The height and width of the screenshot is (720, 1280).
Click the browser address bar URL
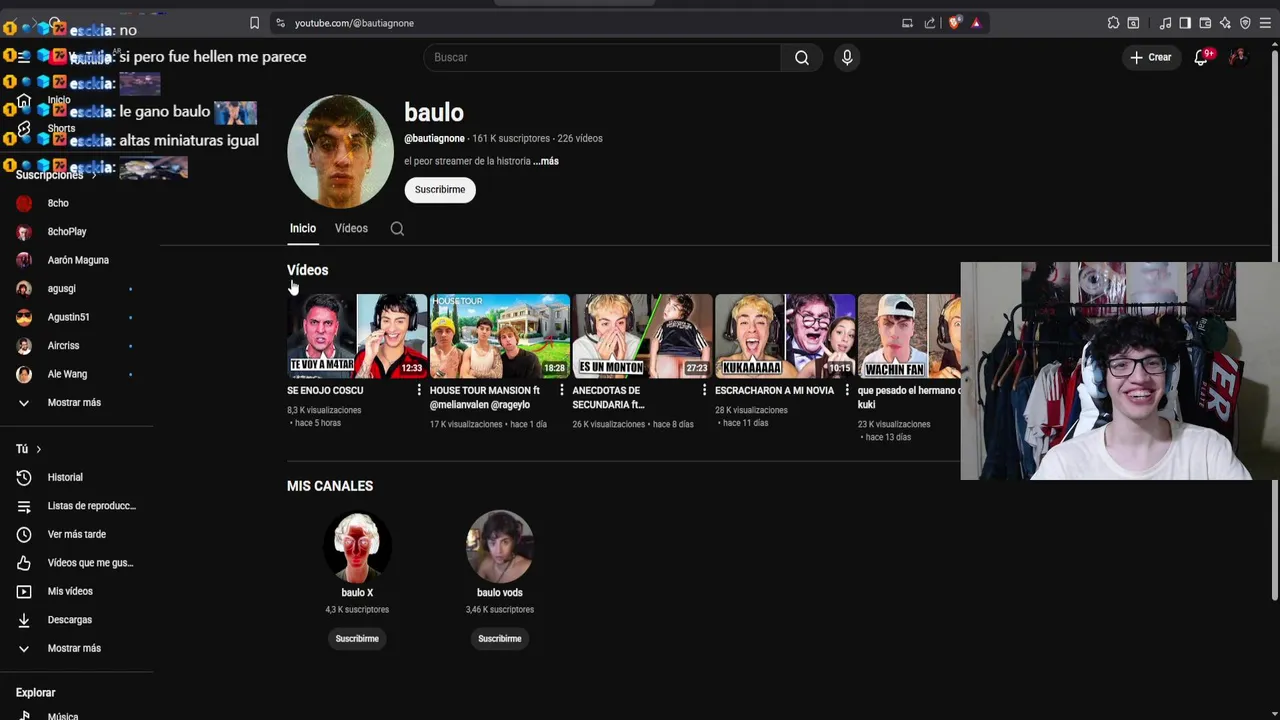(354, 23)
